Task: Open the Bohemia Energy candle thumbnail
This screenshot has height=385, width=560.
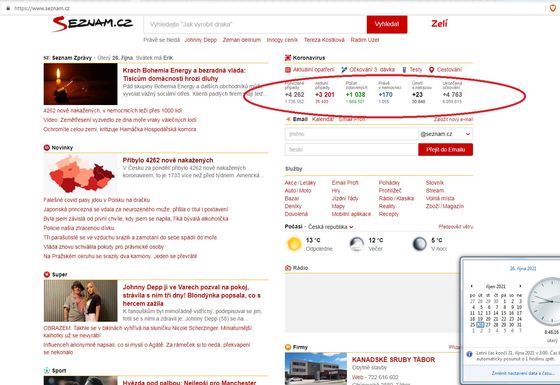Action: coord(80,84)
